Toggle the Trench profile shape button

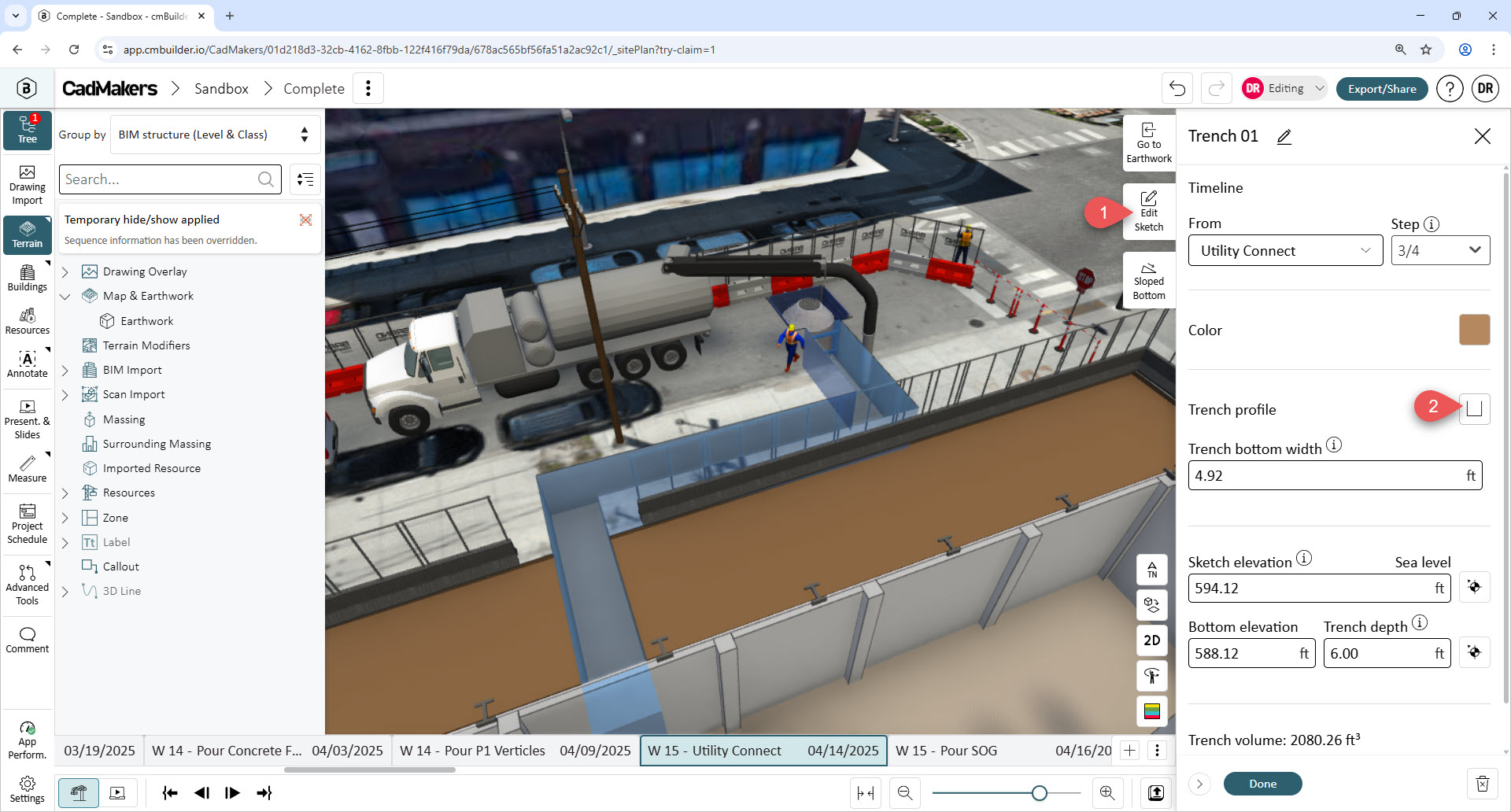click(x=1475, y=408)
